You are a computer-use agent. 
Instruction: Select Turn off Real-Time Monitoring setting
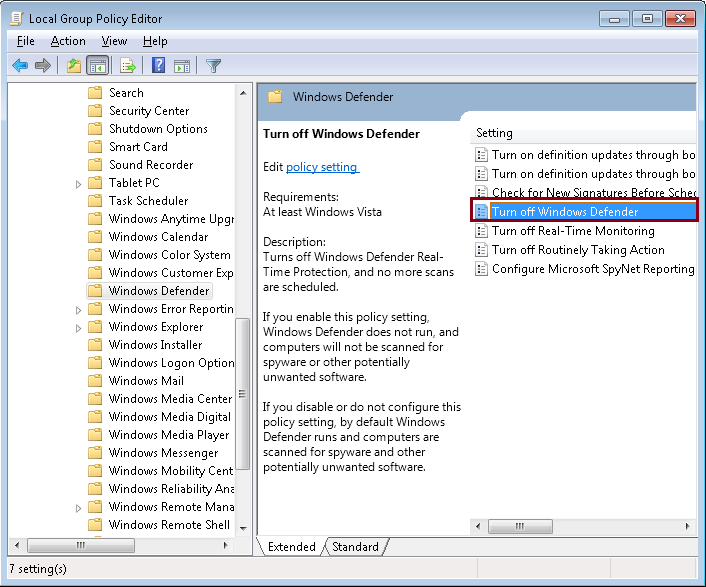tap(573, 231)
